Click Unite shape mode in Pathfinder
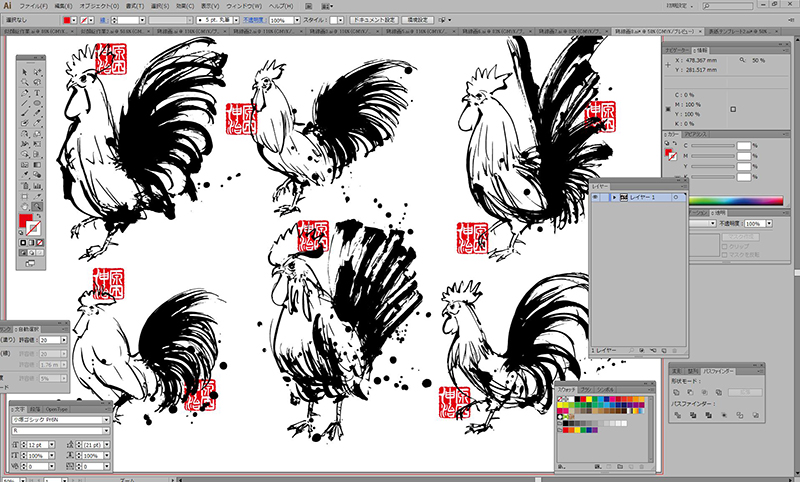The height and width of the screenshot is (482, 800). [x=677, y=392]
